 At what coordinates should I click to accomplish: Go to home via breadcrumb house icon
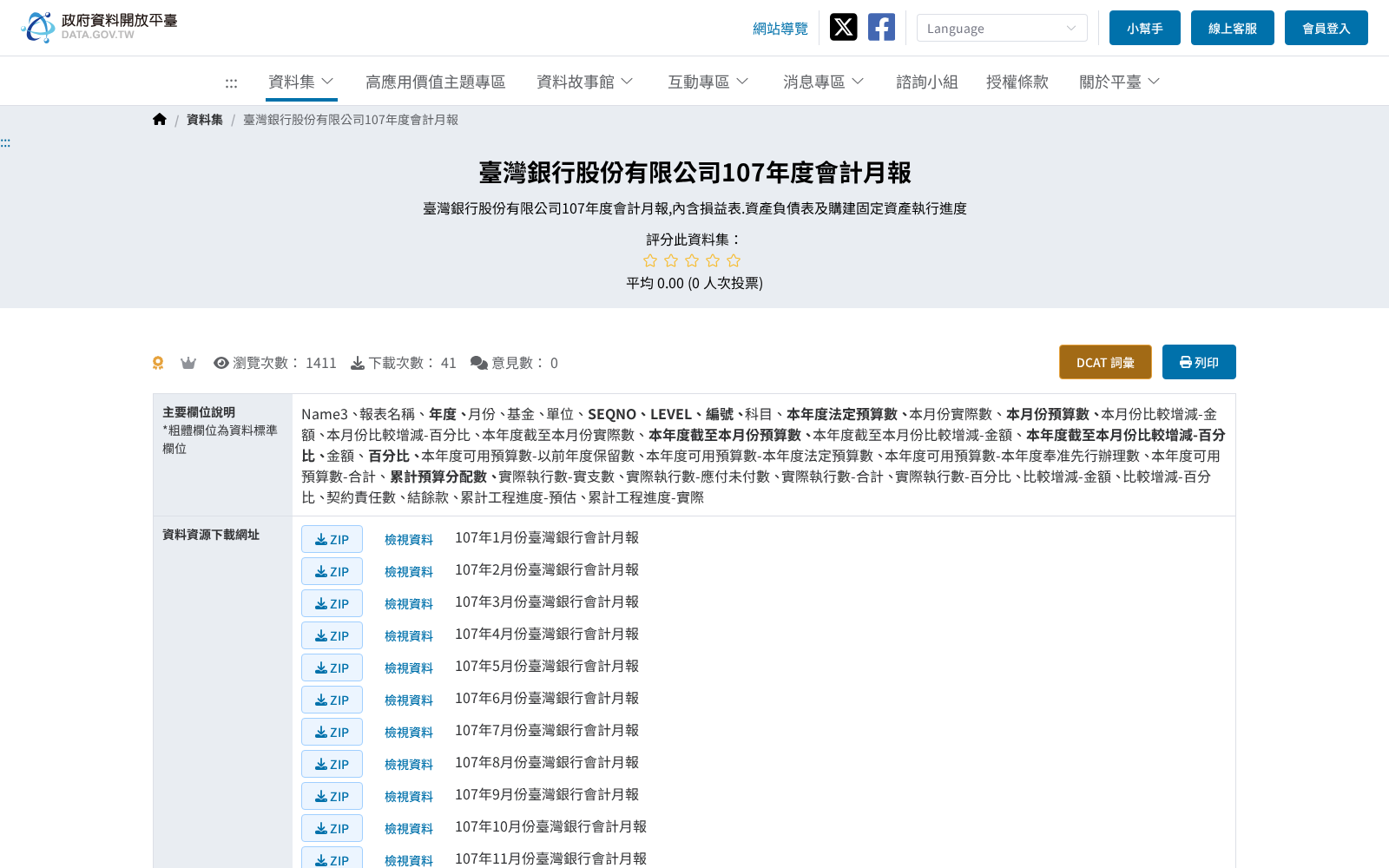click(160, 120)
